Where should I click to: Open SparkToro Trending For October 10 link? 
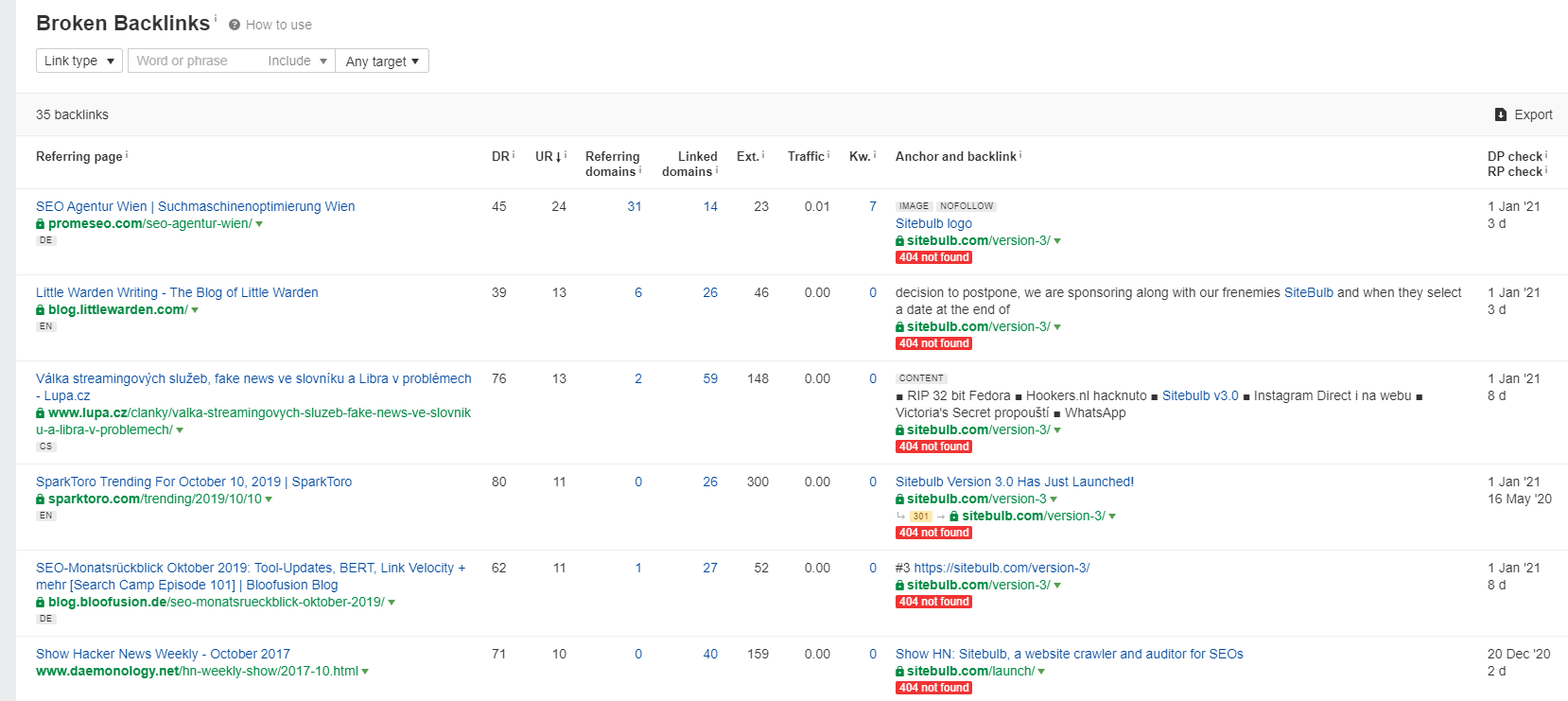click(194, 482)
